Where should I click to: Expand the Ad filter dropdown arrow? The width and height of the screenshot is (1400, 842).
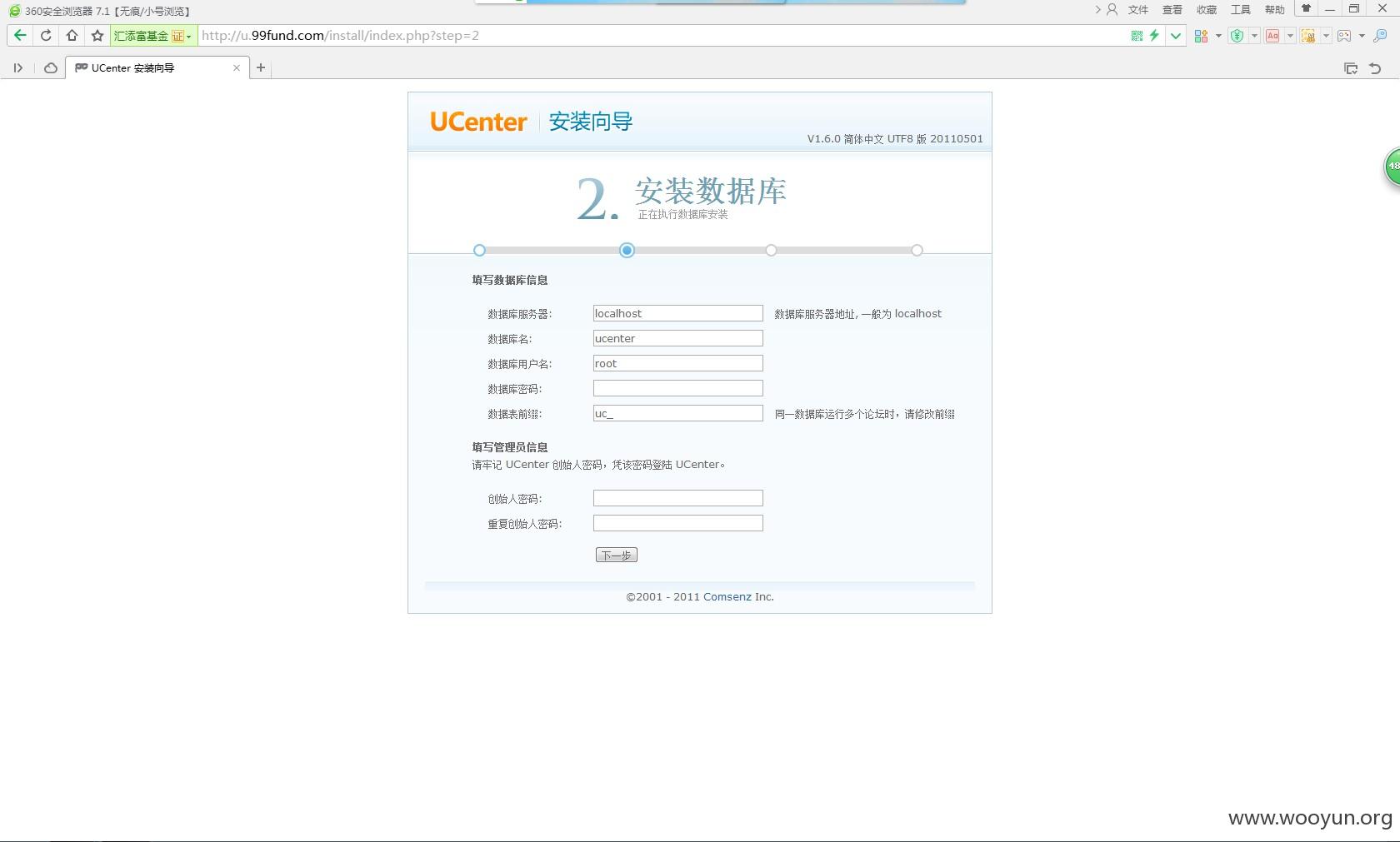tap(1290, 36)
